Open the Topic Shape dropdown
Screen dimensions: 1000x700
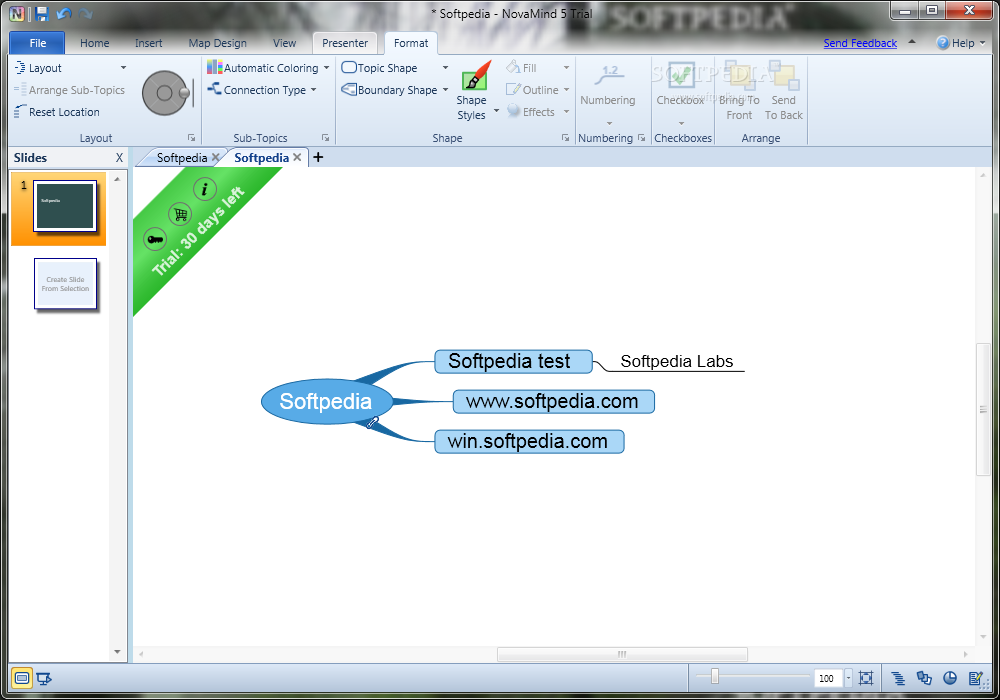445,68
